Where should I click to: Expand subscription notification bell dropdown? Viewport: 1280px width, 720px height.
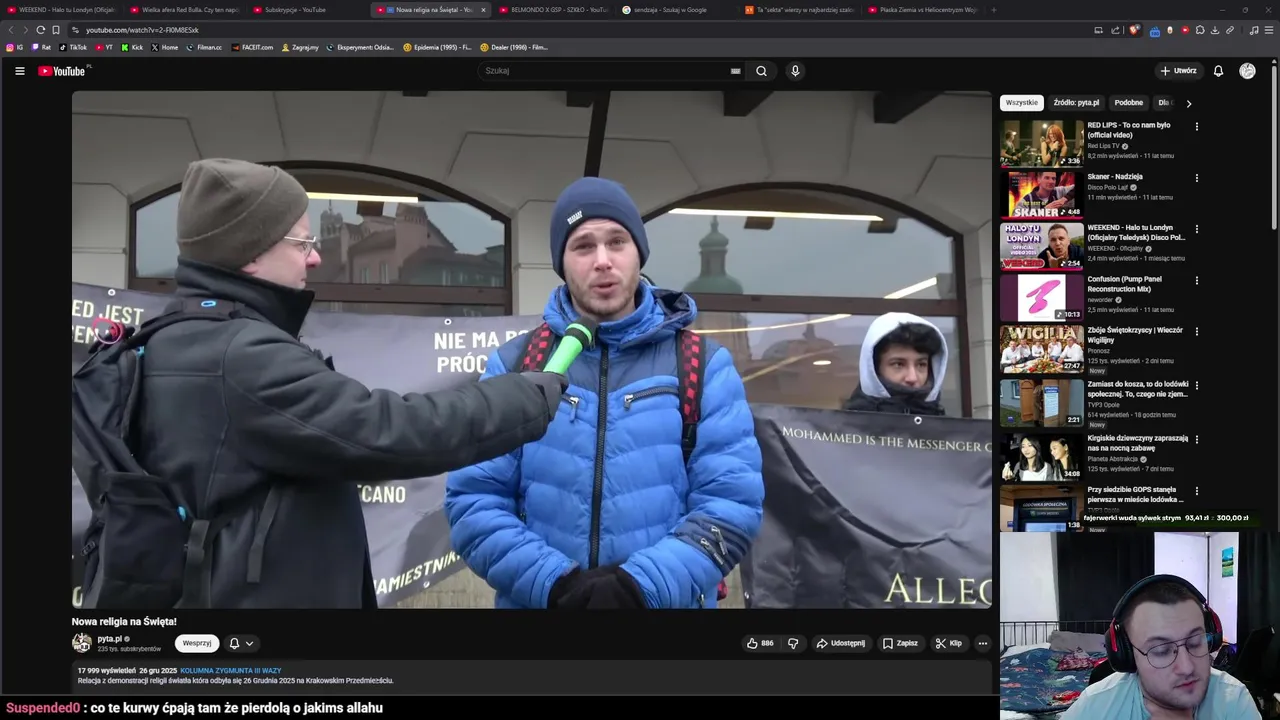coord(241,643)
